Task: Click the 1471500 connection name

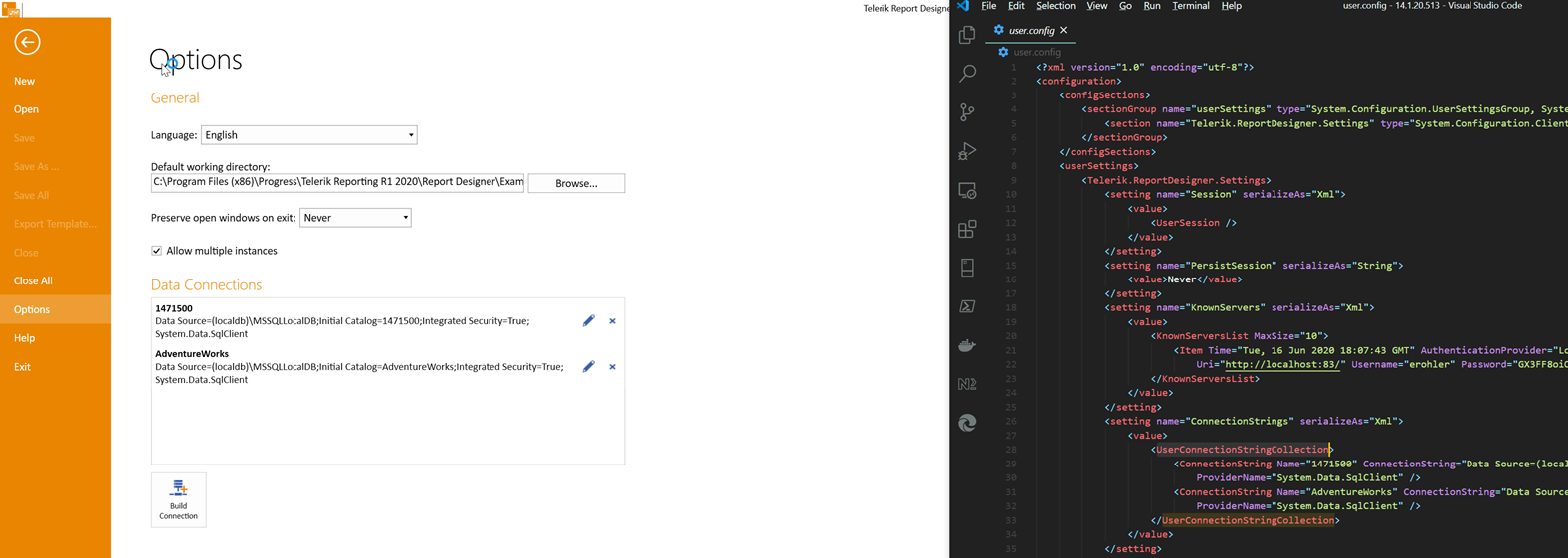Action: (x=174, y=308)
